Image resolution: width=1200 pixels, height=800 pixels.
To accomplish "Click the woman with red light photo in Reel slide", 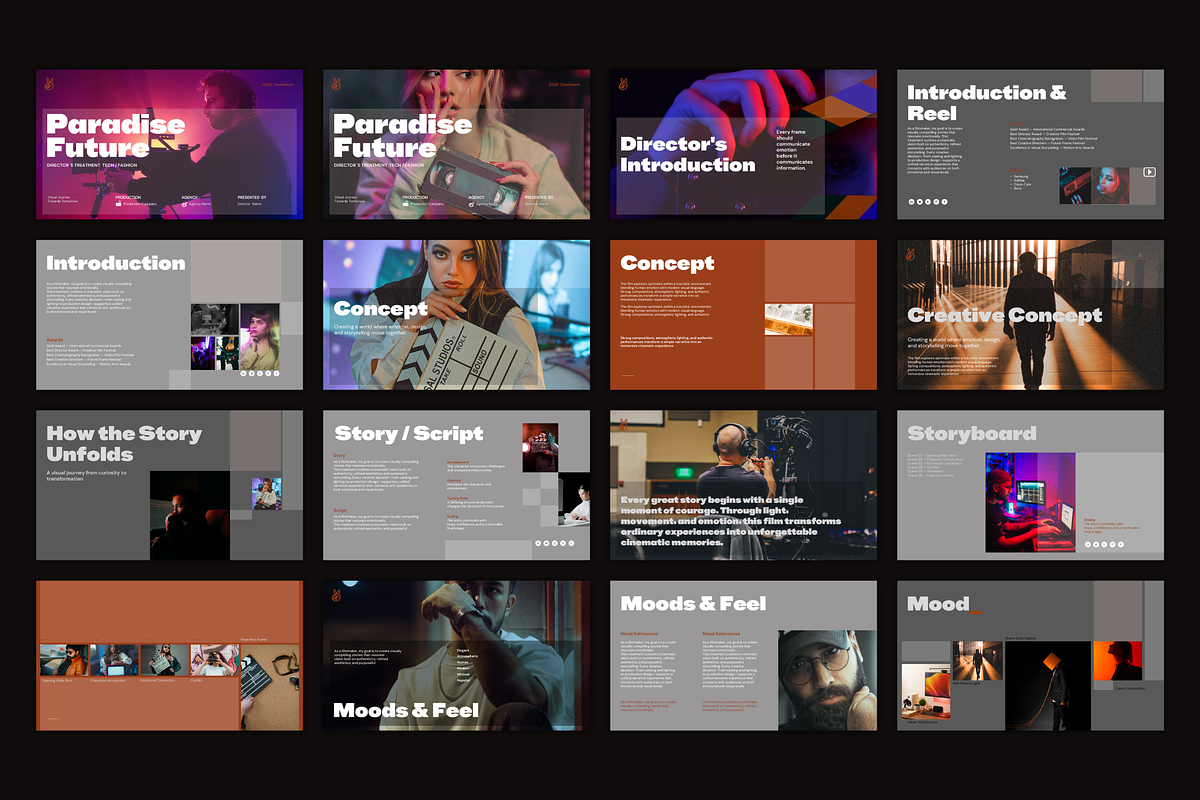I will tap(1110, 185).
